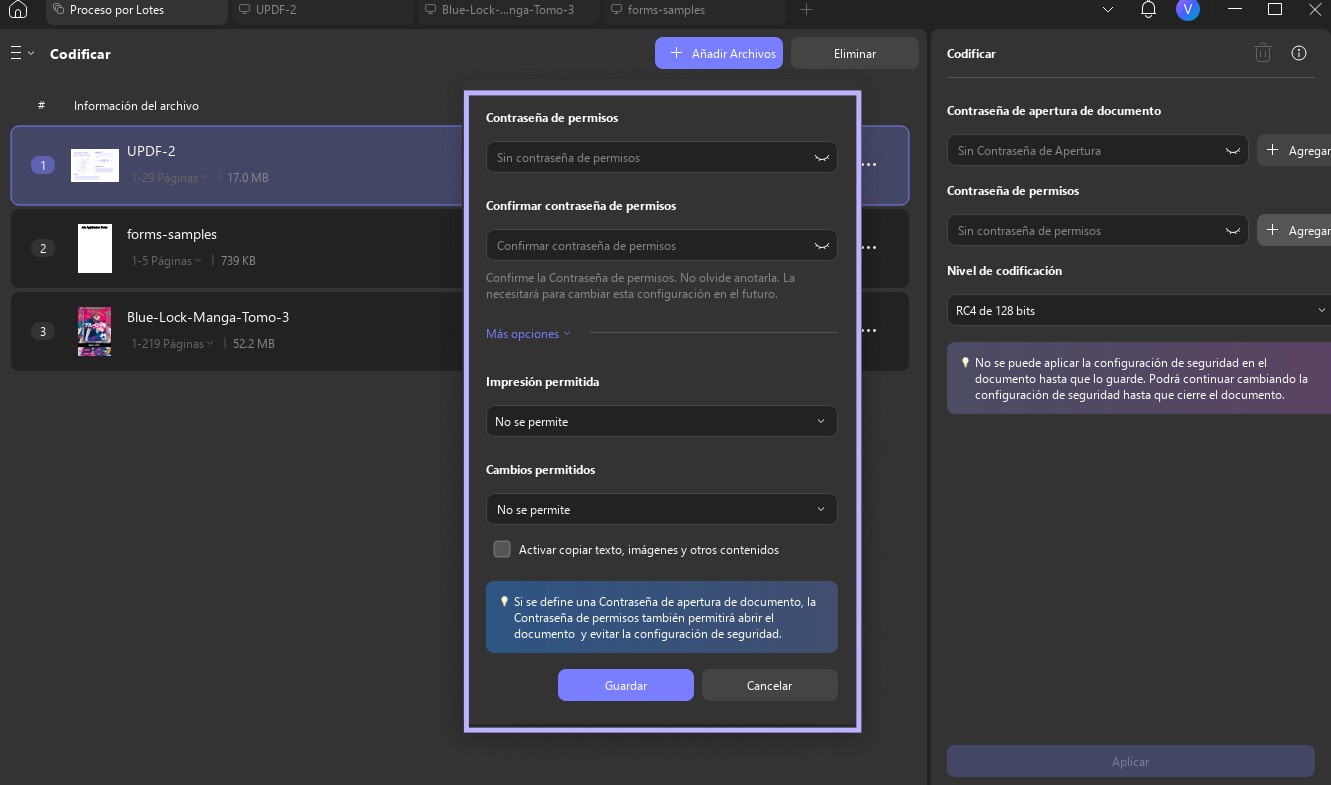Click Agregar for Contraseña de apertura

coord(1294,150)
